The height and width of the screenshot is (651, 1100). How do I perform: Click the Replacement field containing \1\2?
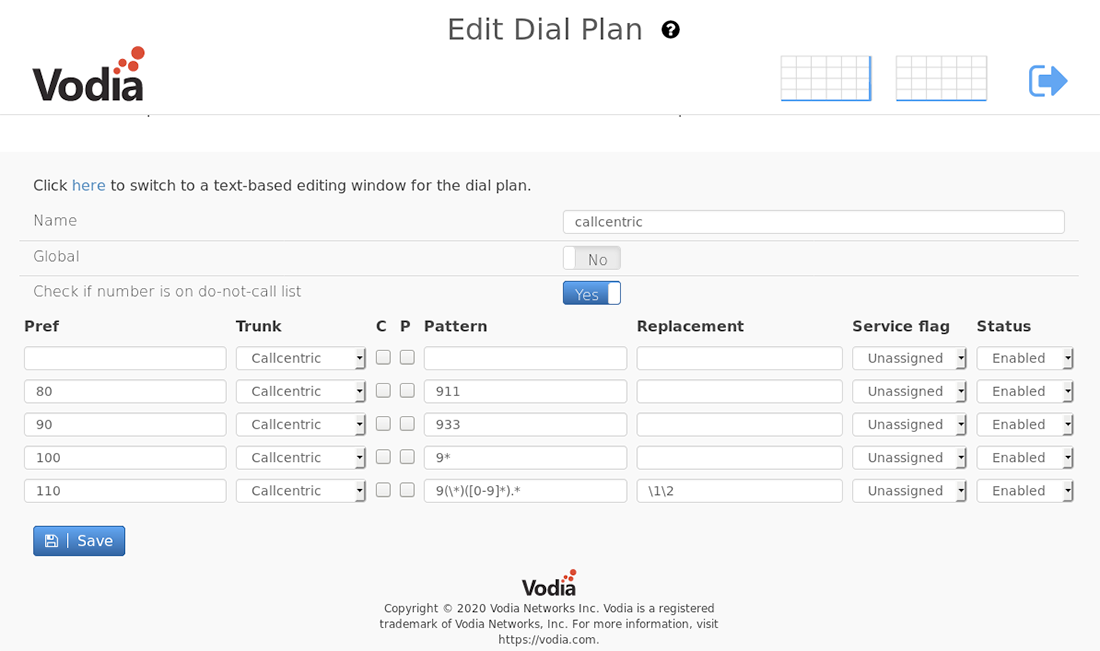[739, 491]
